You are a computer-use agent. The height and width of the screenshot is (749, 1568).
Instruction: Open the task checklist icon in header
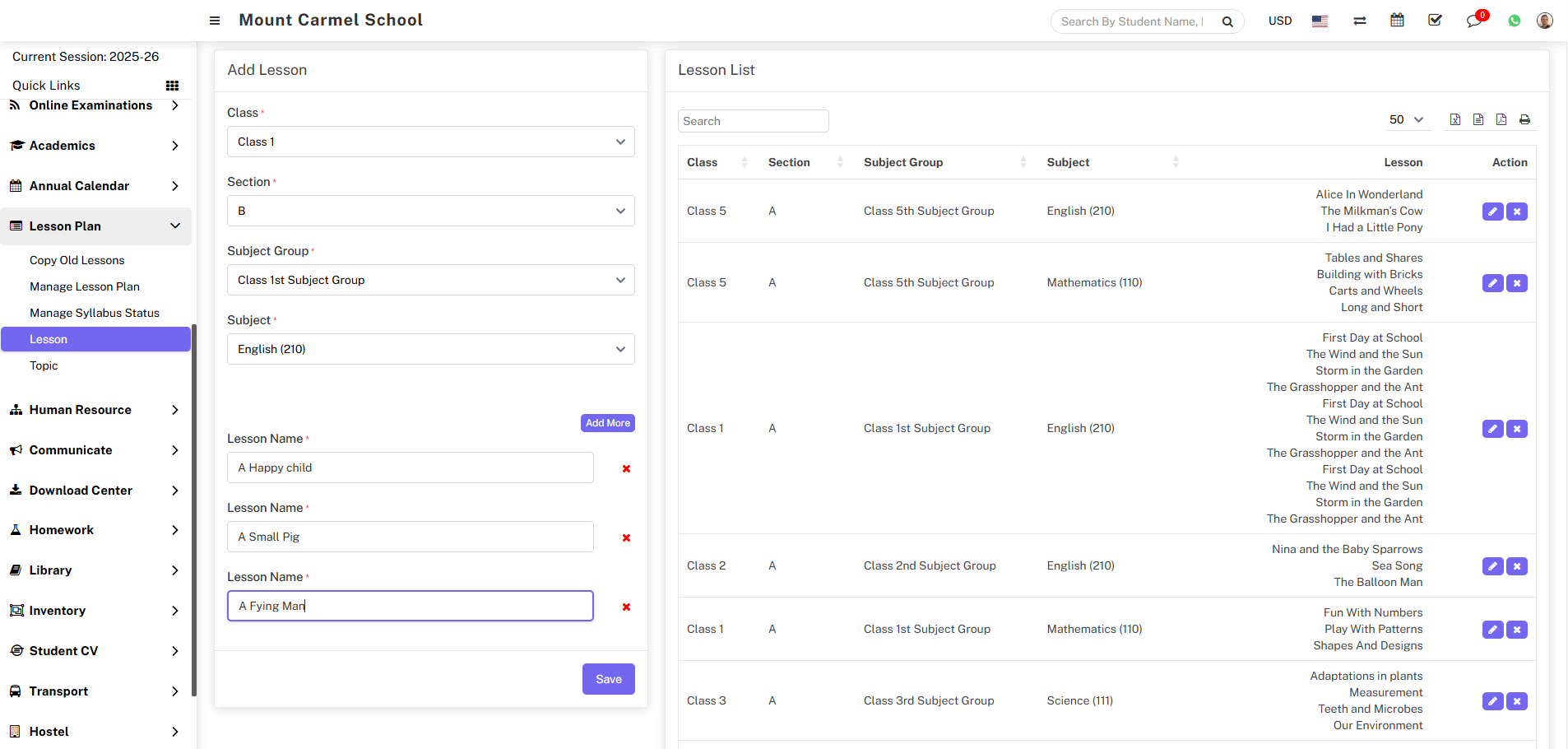[x=1435, y=21]
